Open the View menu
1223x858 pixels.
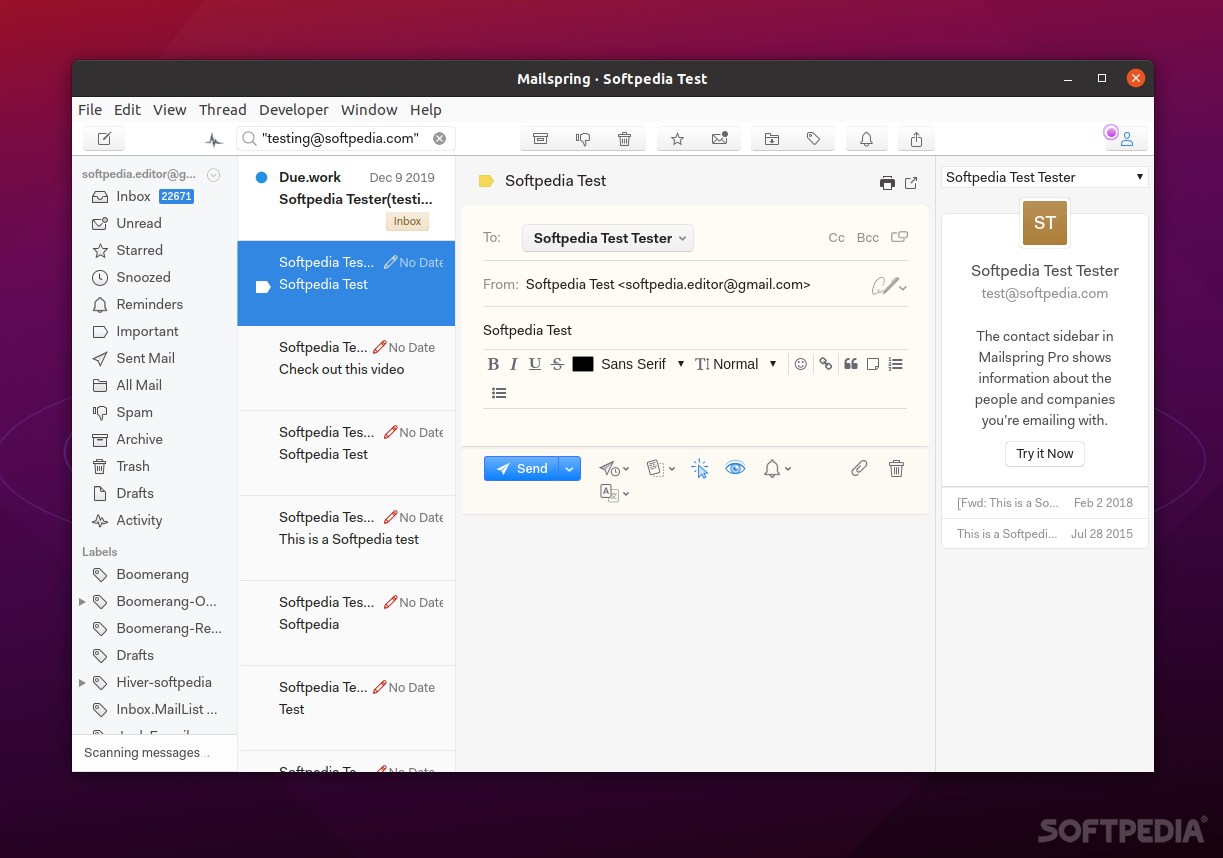pos(170,110)
